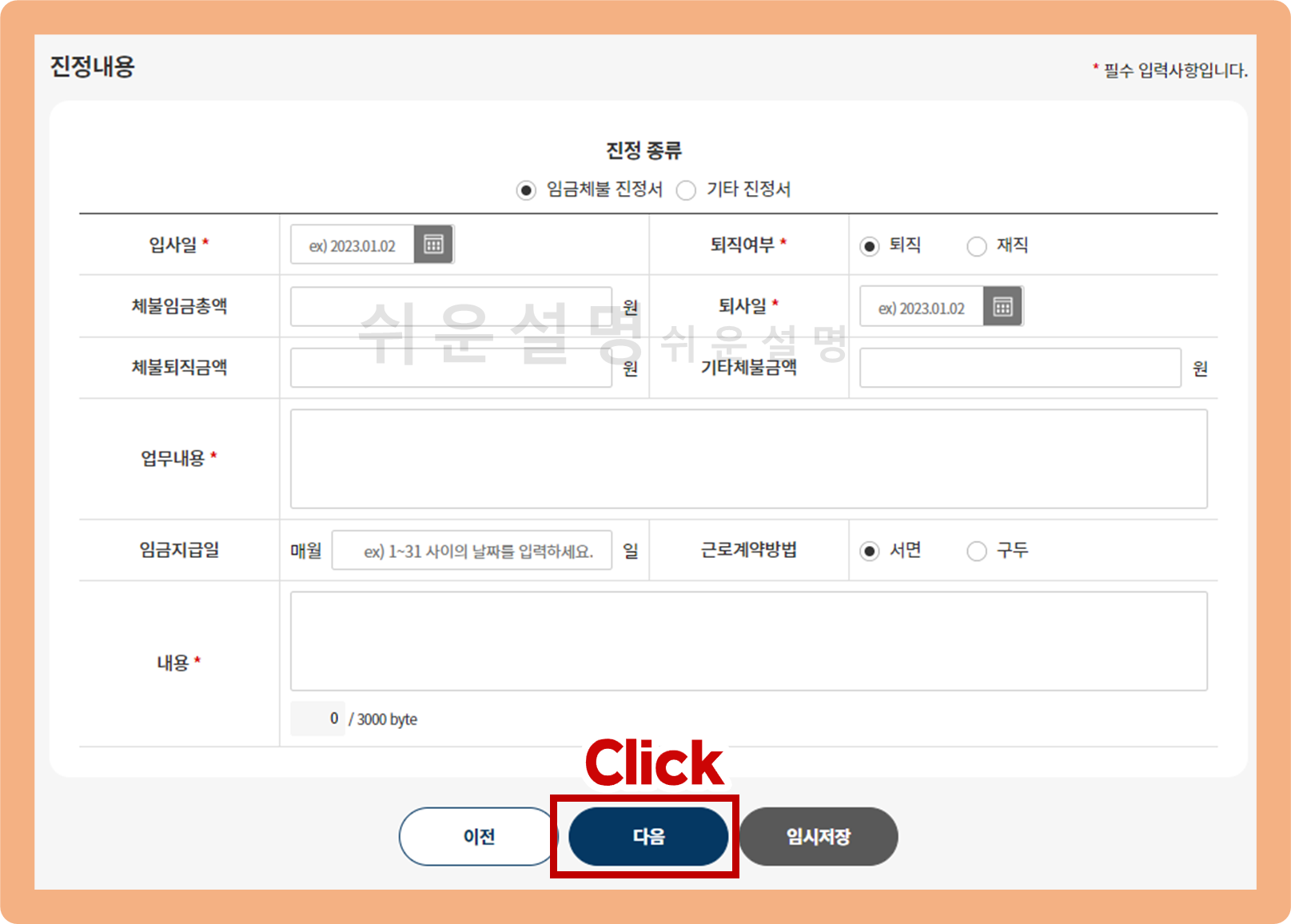Focus the 체불퇴직금액 amount field
Screen dimensions: 1291x924
tap(451, 368)
